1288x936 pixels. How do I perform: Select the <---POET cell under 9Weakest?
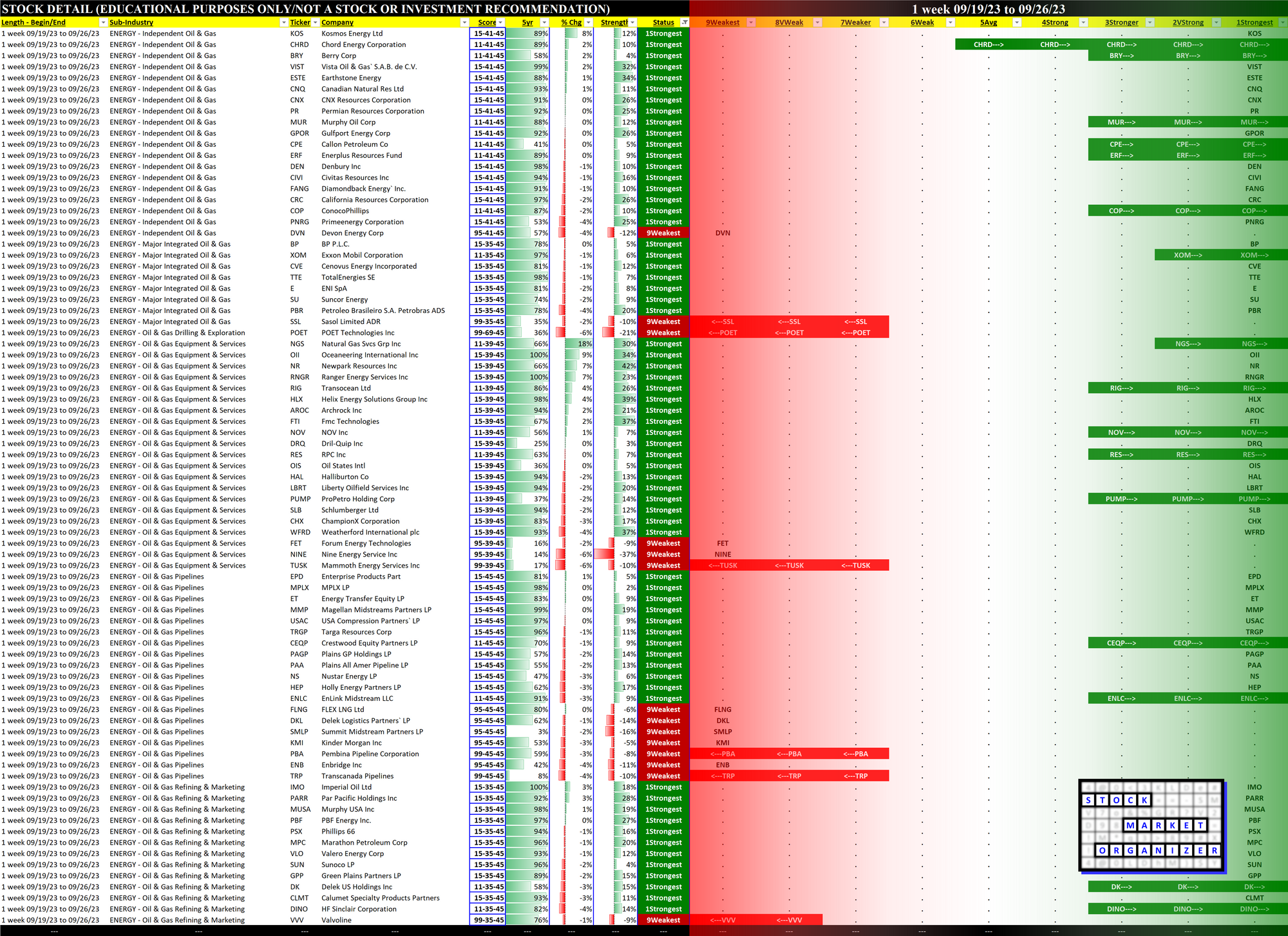[723, 333]
